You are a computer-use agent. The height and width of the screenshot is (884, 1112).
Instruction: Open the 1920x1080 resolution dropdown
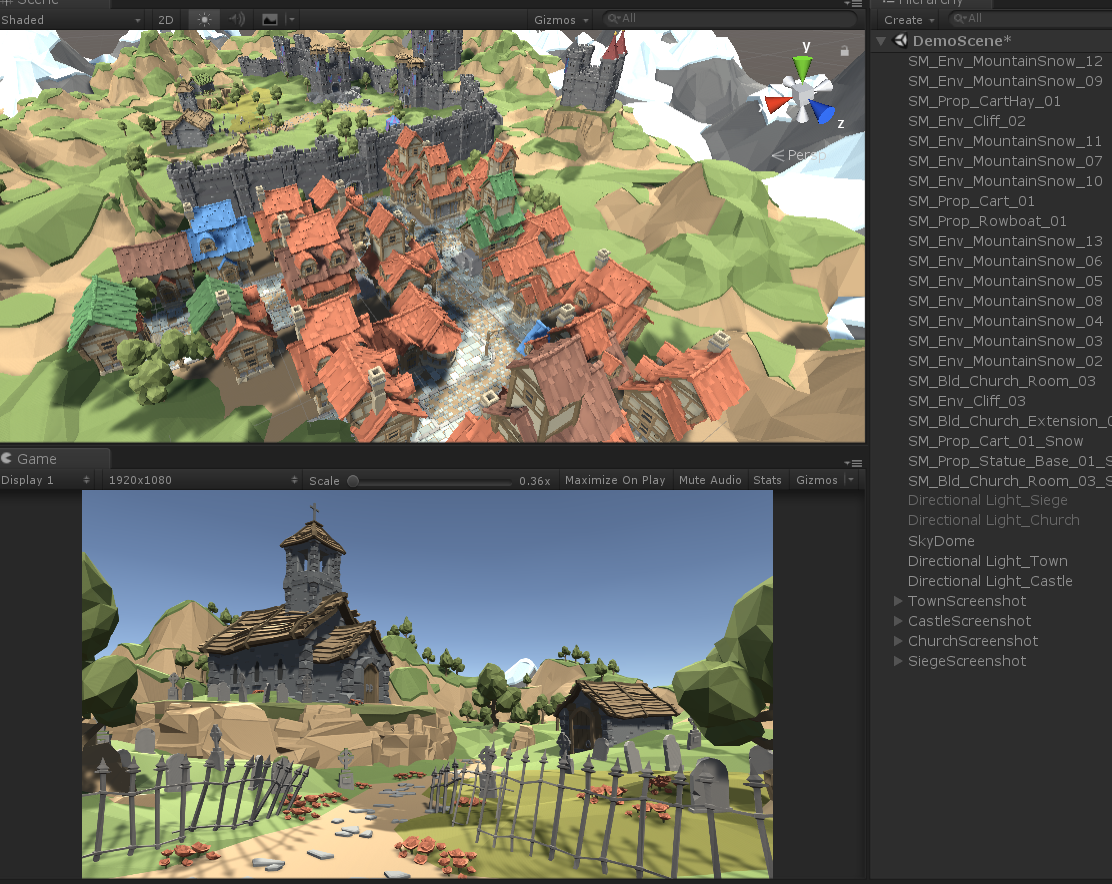click(203, 480)
